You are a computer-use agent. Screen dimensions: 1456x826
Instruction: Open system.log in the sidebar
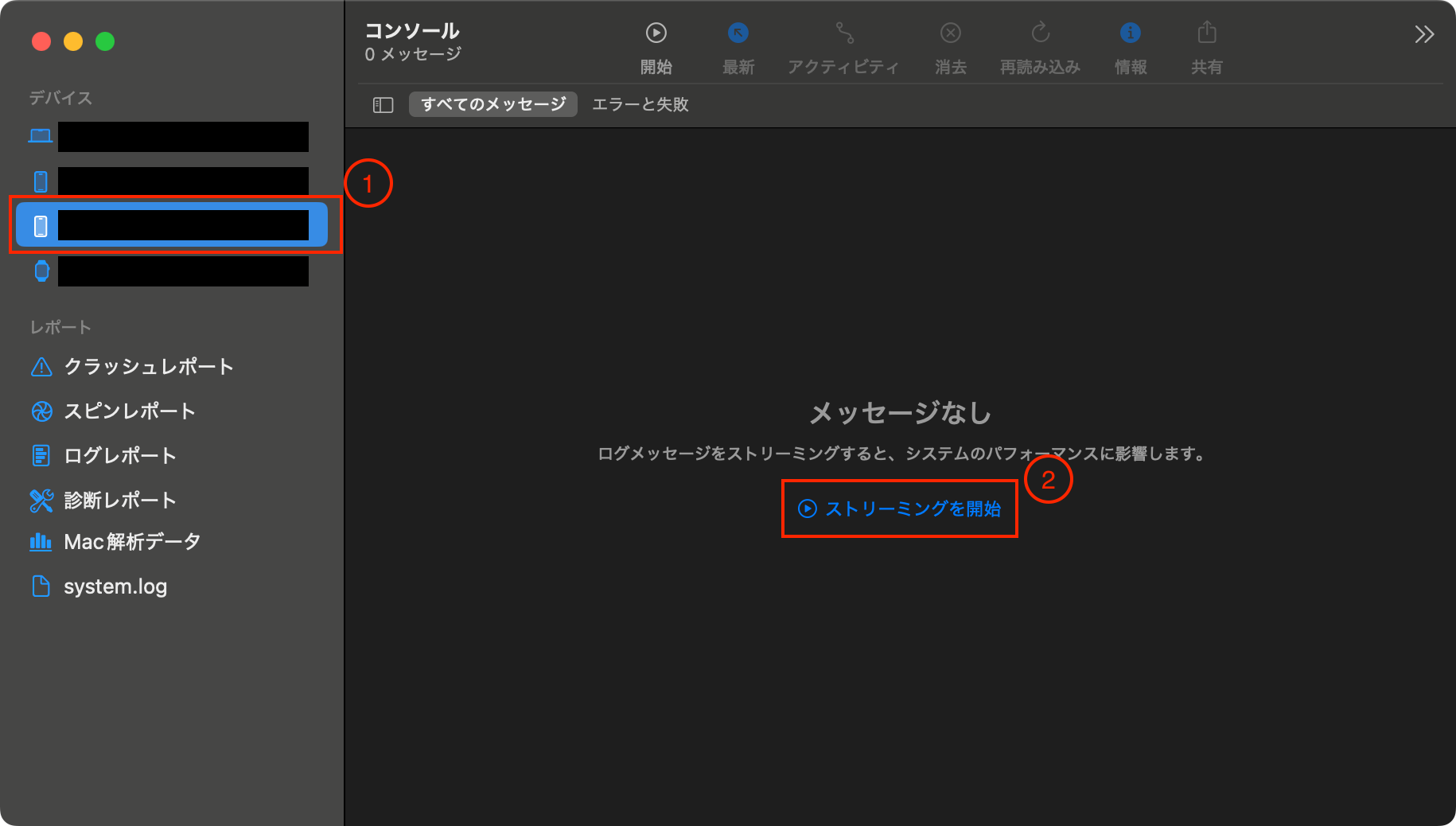coord(115,586)
